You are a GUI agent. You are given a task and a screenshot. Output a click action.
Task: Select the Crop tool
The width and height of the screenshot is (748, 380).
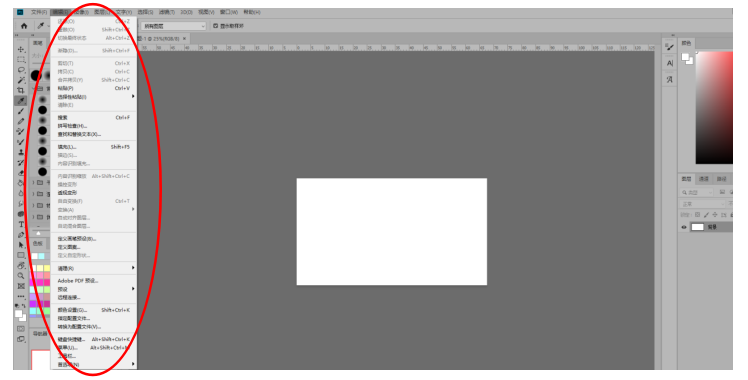(x=21, y=90)
